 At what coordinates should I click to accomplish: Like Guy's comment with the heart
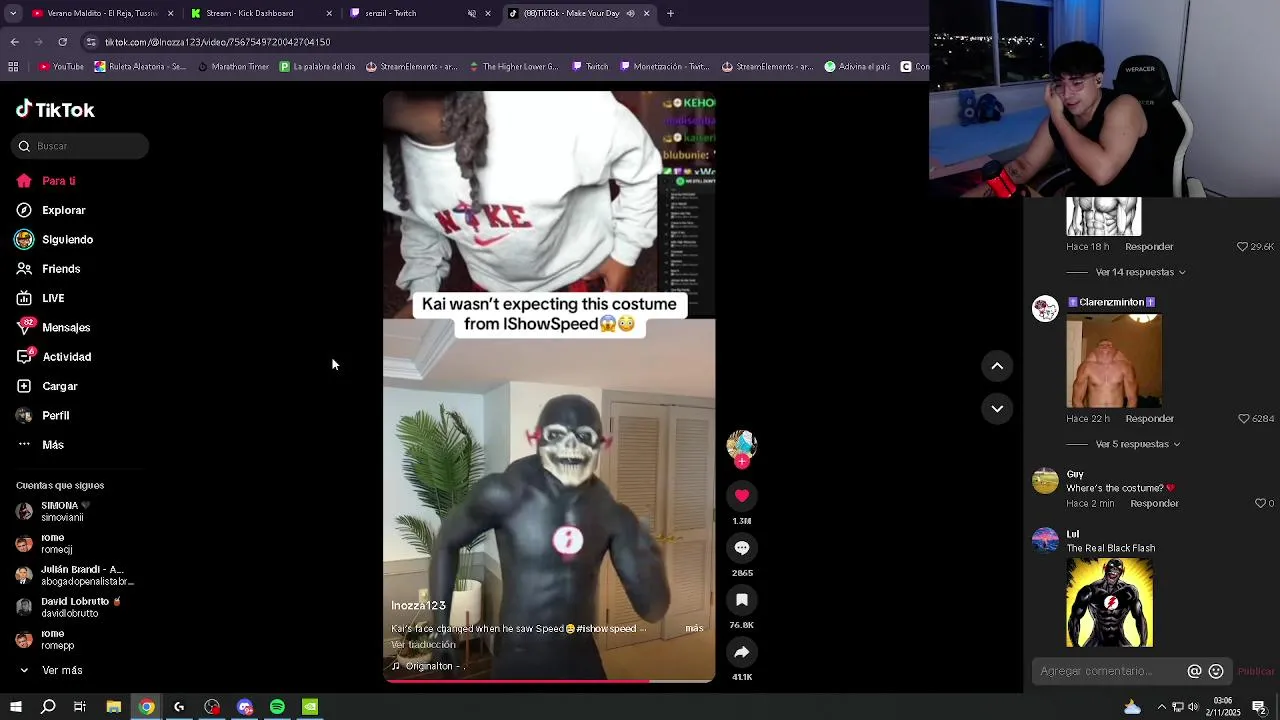(x=1260, y=503)
